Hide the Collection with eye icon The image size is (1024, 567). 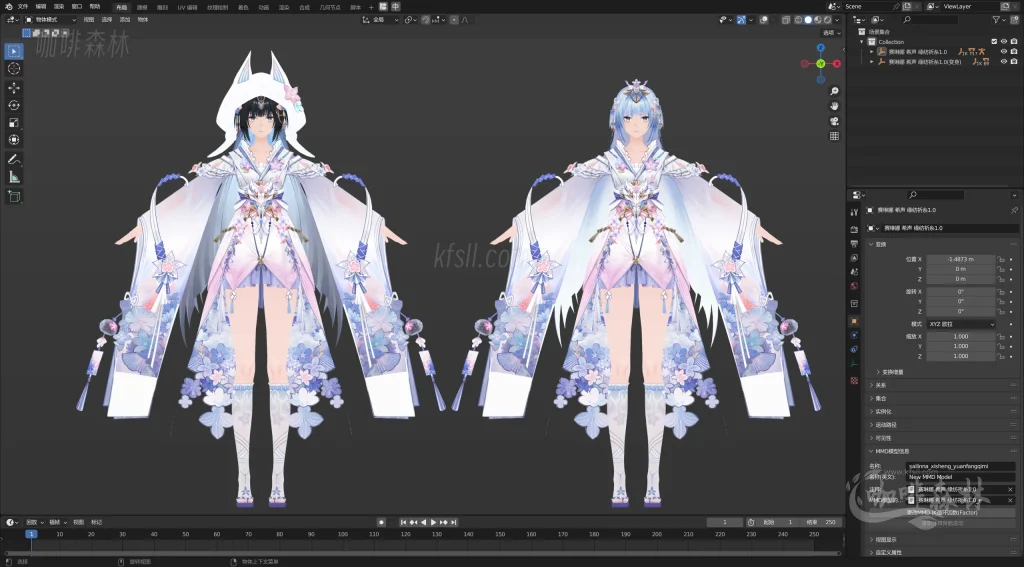tap(1004, 42)
